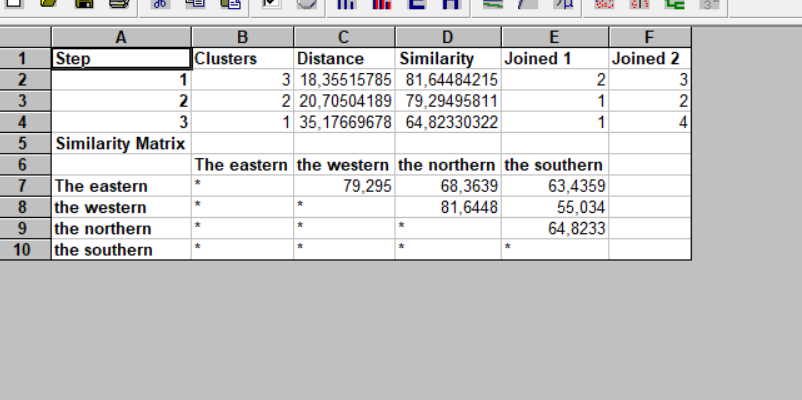The height and width of the screenshot is (400, 802).
Task: Click the Print toolbar icon
Action: pyautogui.click(x=119, y=4)
